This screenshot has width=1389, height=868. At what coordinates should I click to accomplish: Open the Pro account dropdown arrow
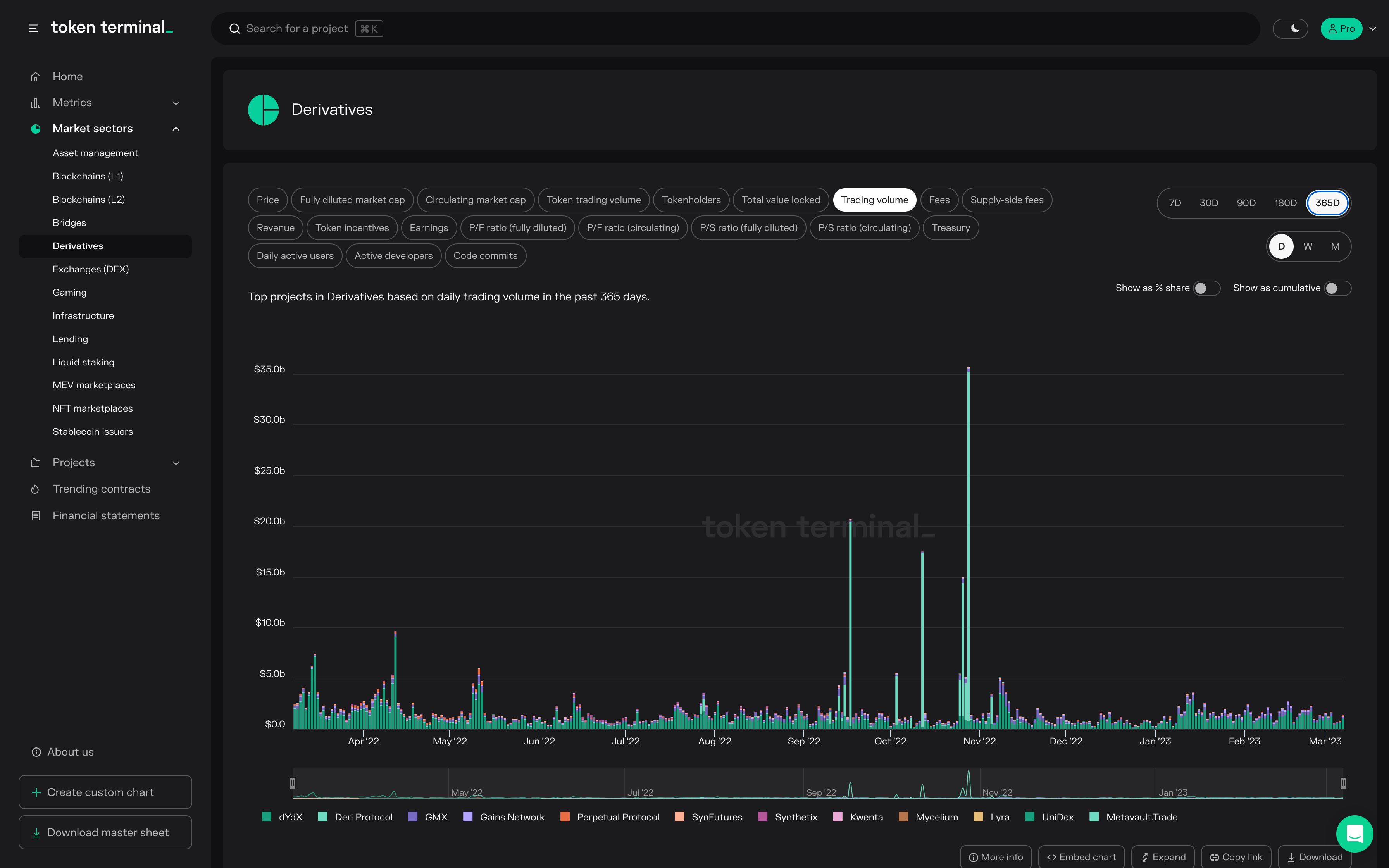(x=1373, y=29)
